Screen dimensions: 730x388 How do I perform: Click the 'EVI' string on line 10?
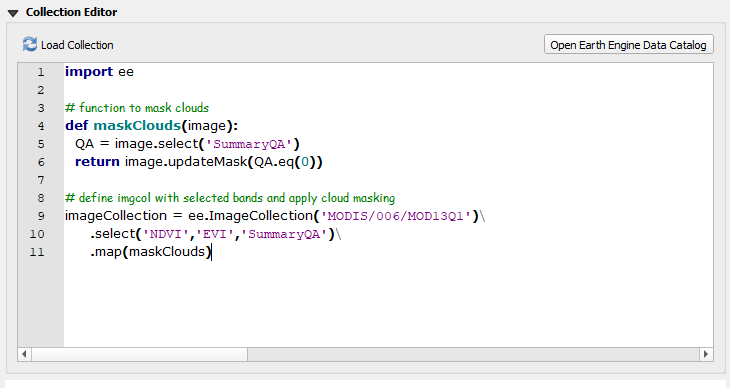[x=215, y=234]
